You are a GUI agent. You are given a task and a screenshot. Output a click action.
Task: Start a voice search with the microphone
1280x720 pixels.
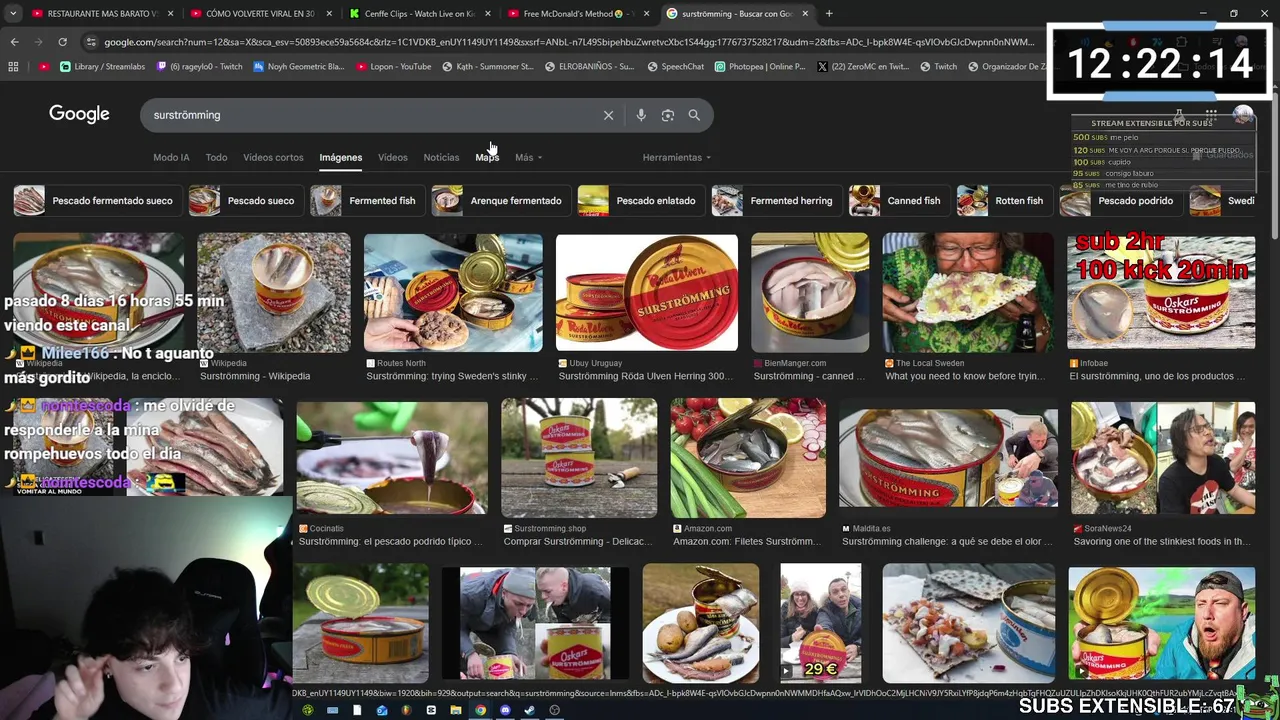point(641,115)
